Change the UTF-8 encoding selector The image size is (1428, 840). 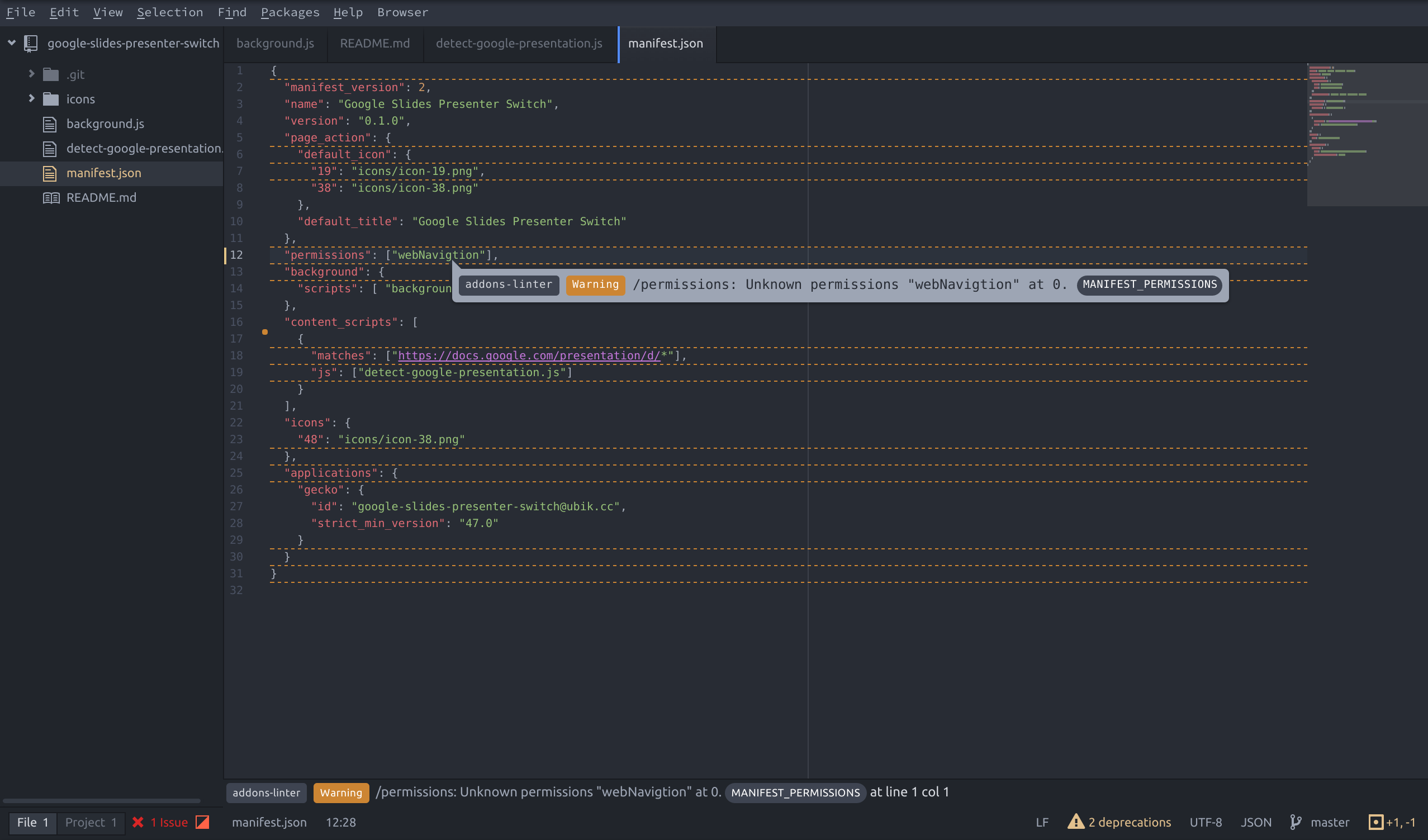coord(1206,823)
